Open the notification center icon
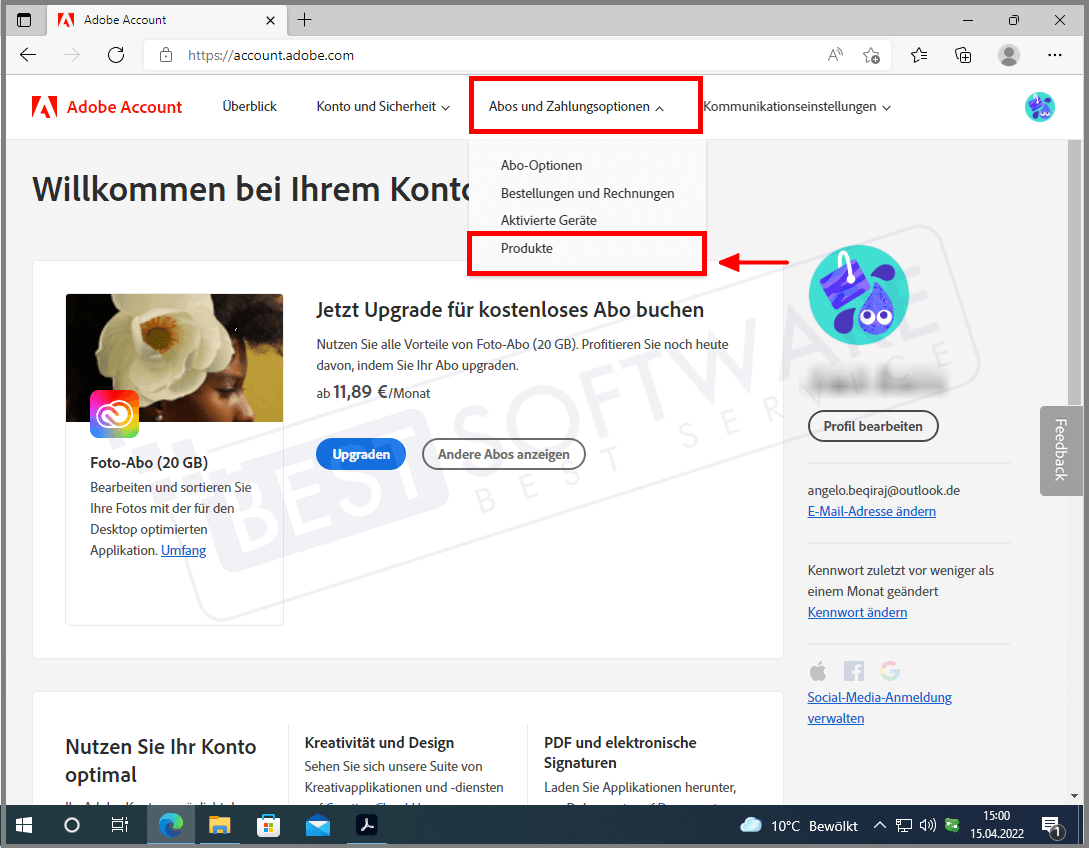The height and width of the screenshot is (848, 1089). pos(1051,825)
